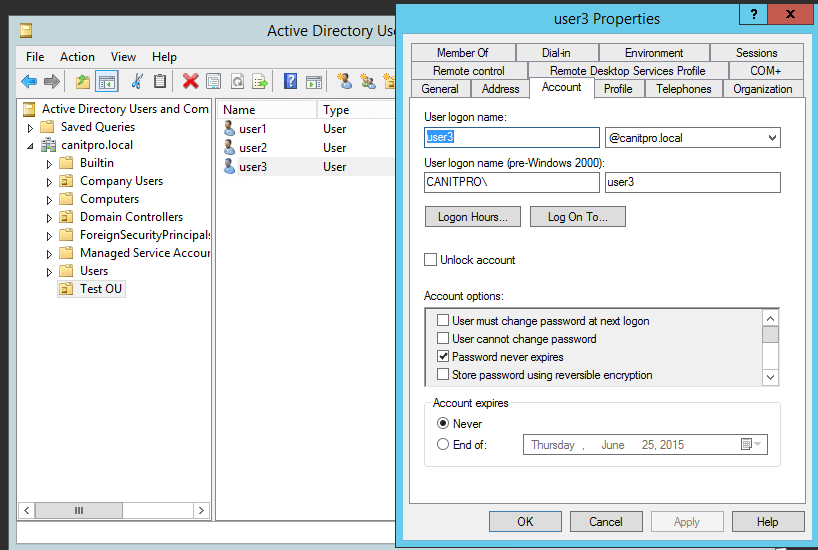Image resolution: width=818 pixels, height=550 pixels.
Task: Expand the ForeignSecurityPrincipals node
Action: click(49, 236)
